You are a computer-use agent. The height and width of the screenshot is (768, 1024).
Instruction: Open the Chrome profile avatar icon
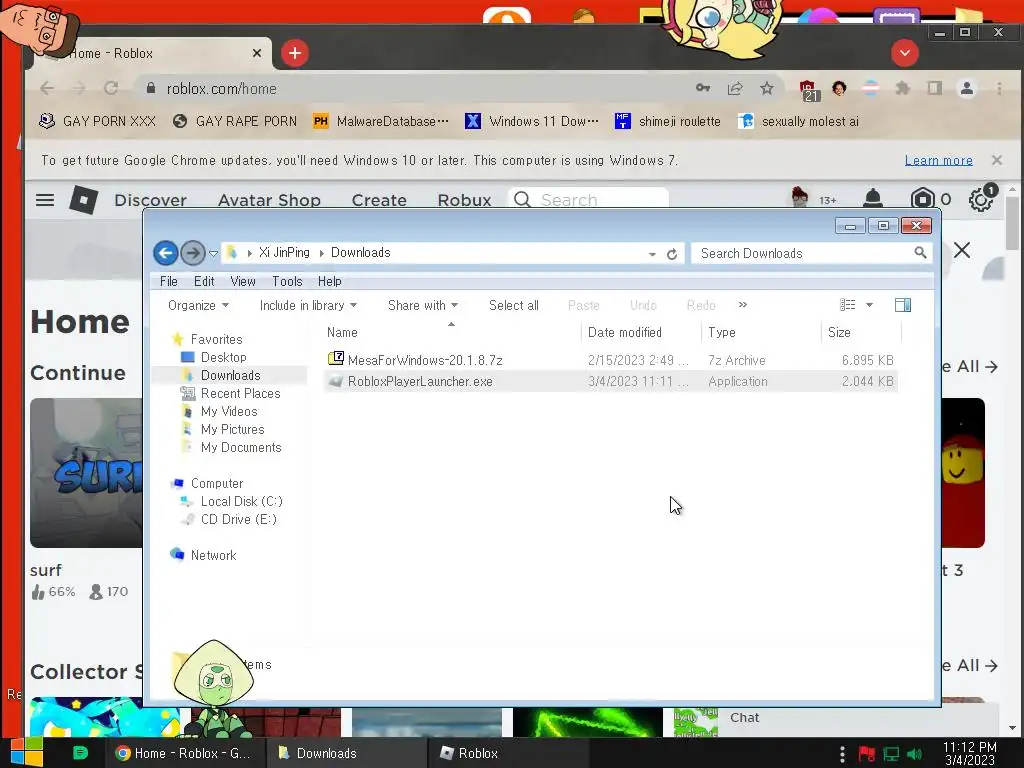tap(967, 88)
